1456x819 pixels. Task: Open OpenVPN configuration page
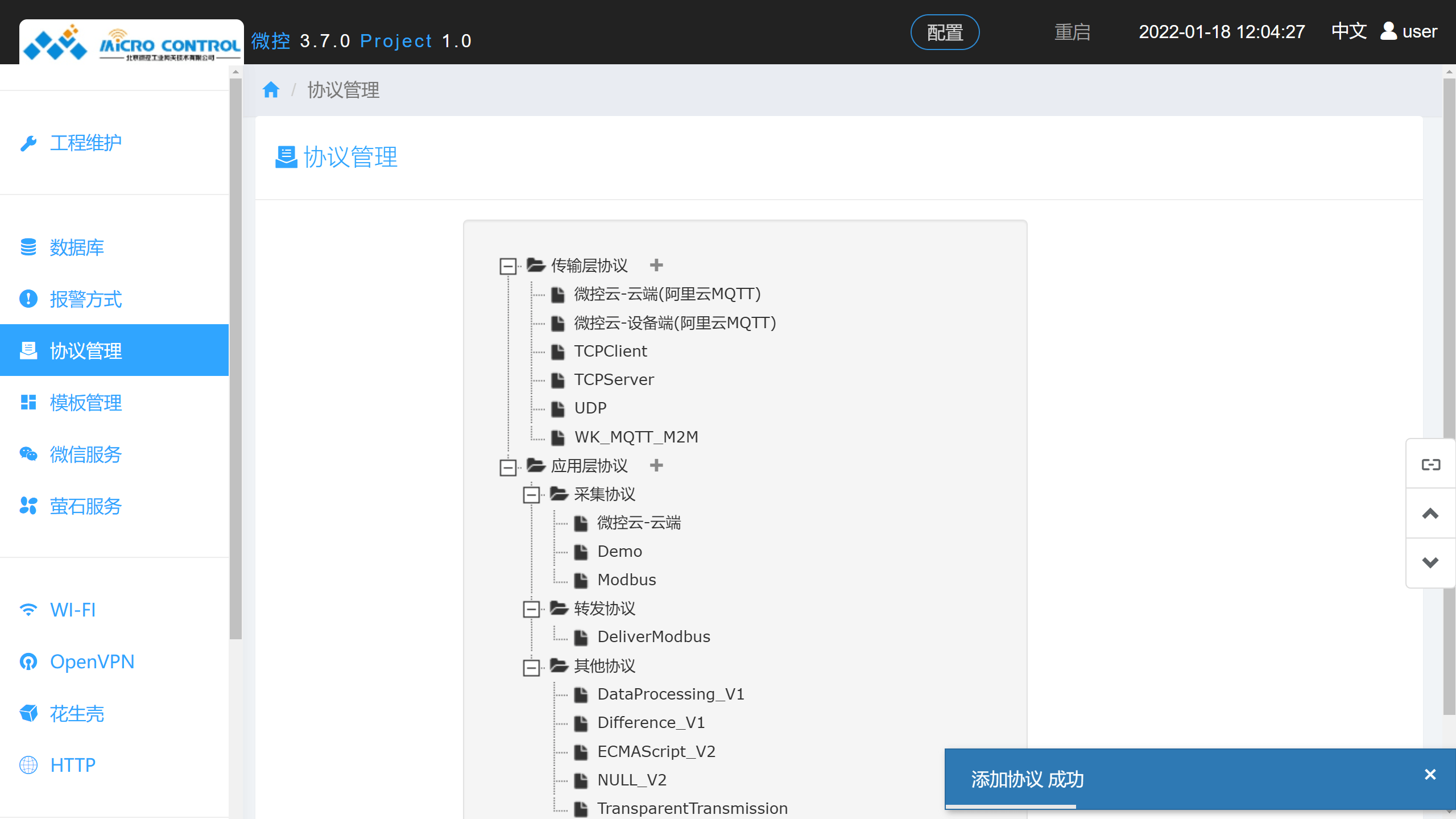[x=92, y=661]
